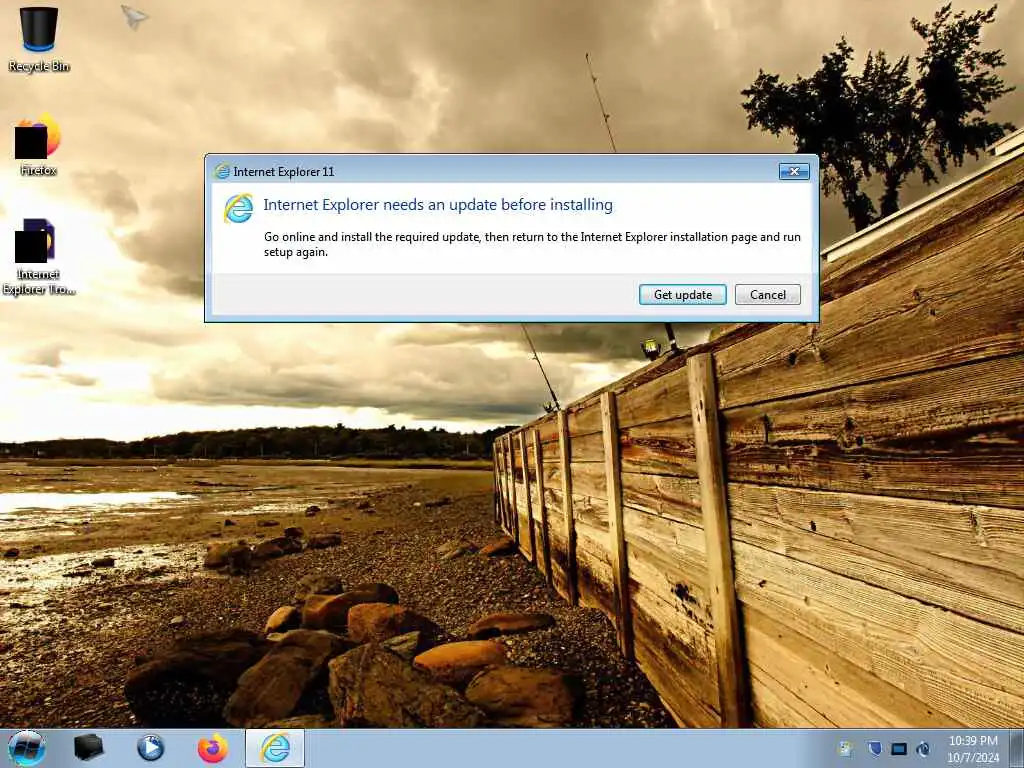The image size is (1024, 768).
Task: Launch Windows Media Player from taskbar
Action: point(150,748)
